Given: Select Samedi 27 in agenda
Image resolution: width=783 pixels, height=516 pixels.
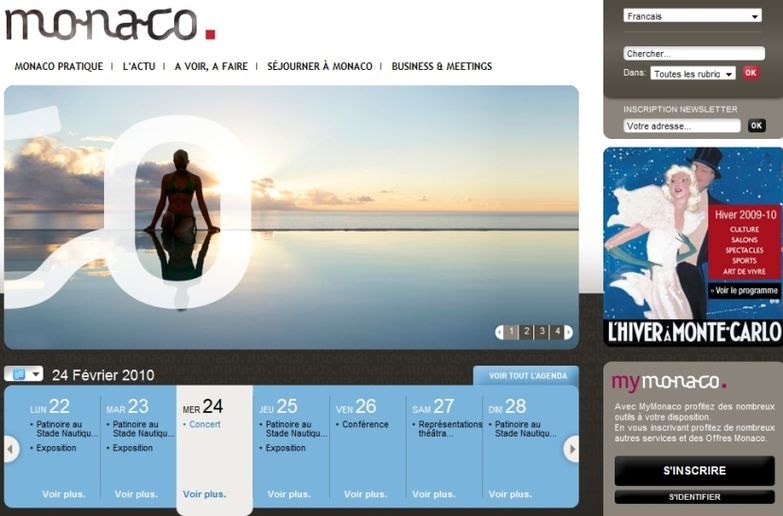Looking at the screenshot, I should [x=433, y=407].
